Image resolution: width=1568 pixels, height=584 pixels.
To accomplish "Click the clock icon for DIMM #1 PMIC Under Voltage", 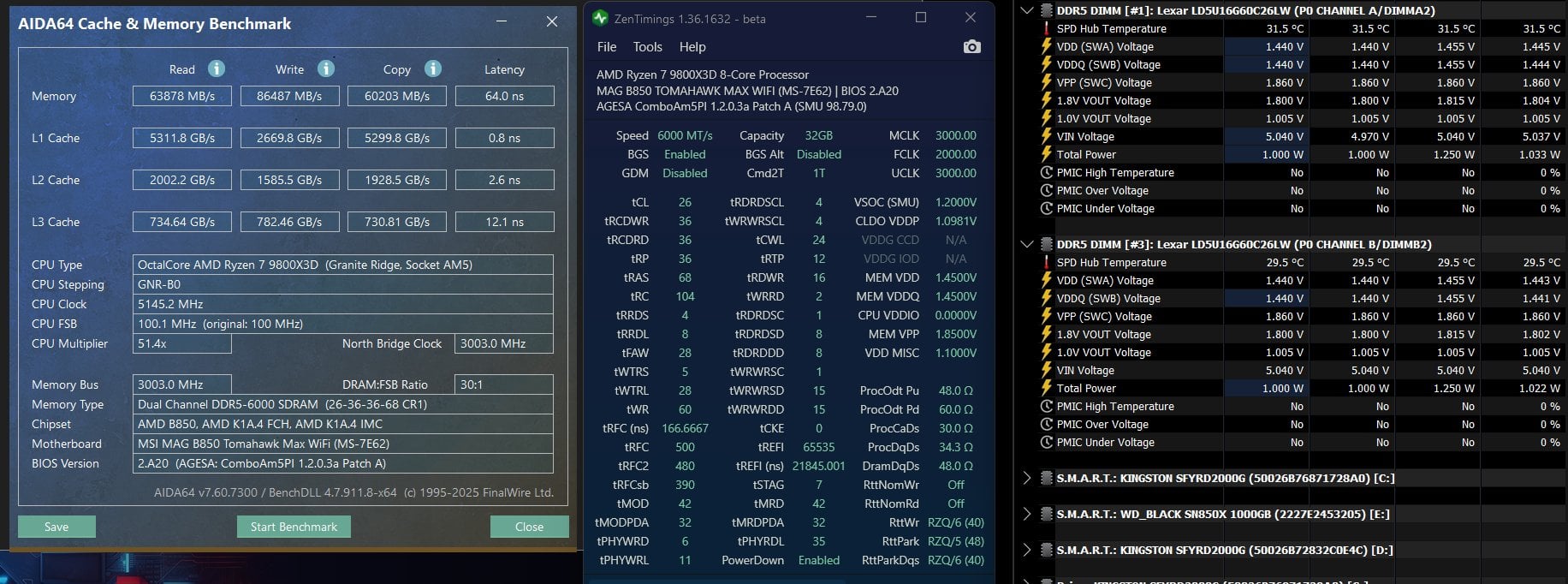I will (1046, 208).
